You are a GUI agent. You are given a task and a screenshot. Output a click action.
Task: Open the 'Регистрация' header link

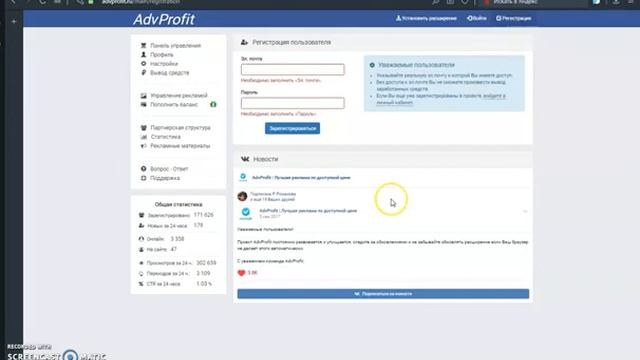click(514, 18)
